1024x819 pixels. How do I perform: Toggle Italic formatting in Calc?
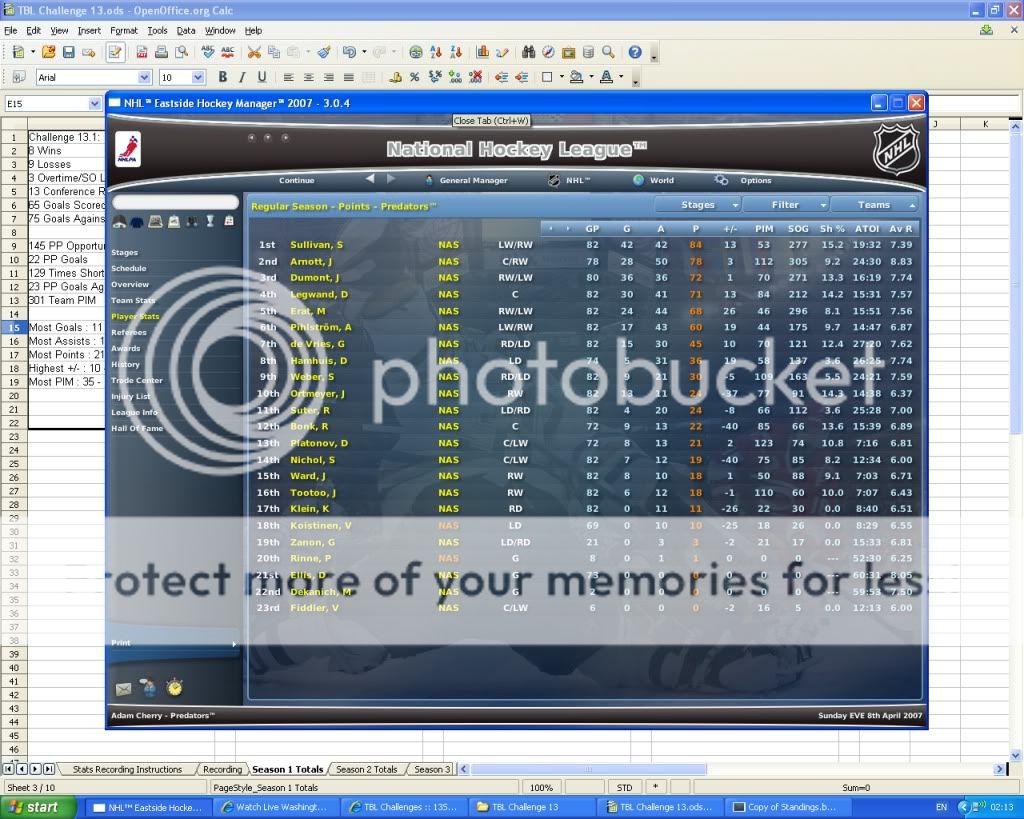click(242, 77)
